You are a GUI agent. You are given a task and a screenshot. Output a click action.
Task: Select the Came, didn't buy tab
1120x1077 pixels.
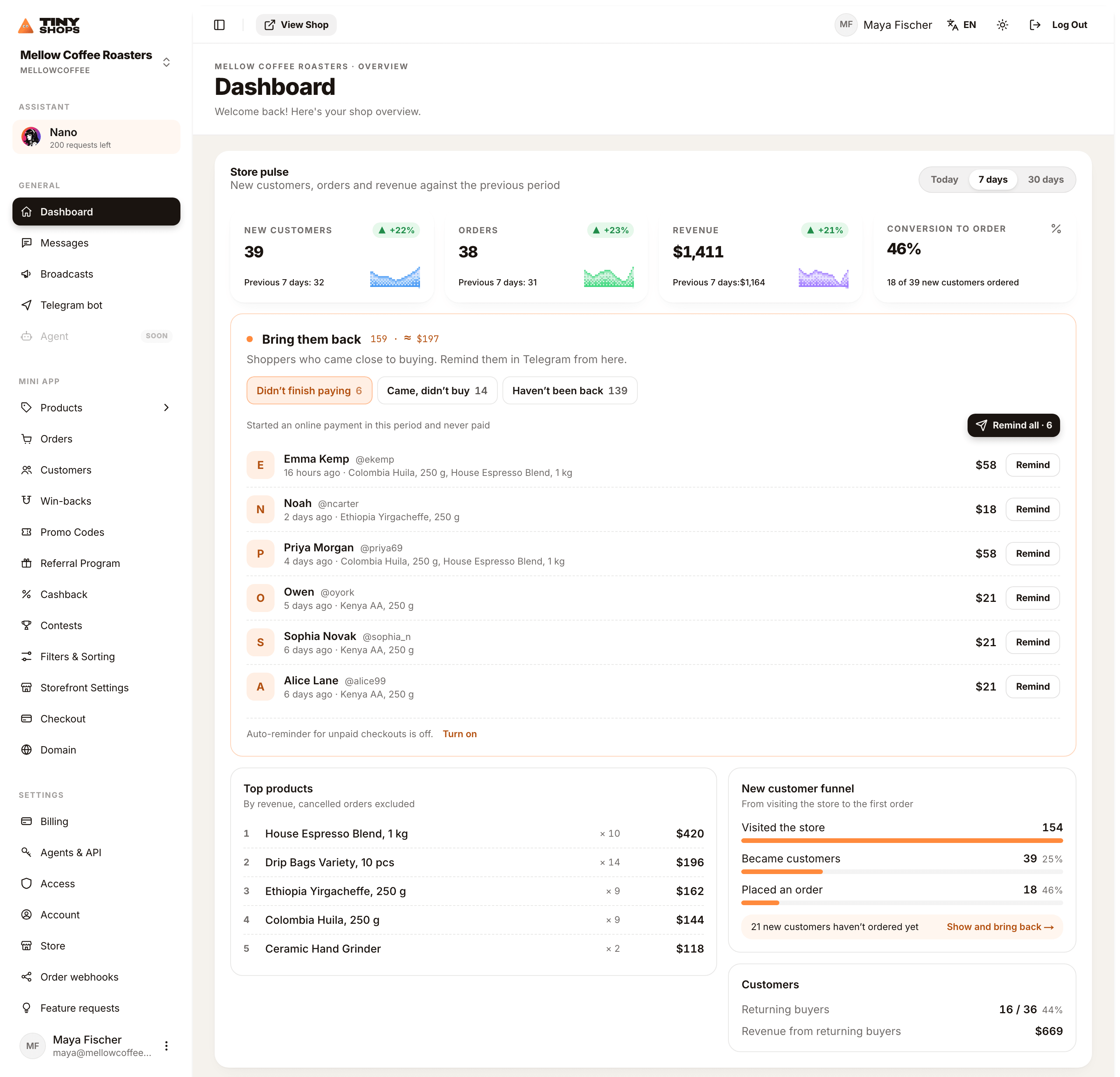coord(437,390)
